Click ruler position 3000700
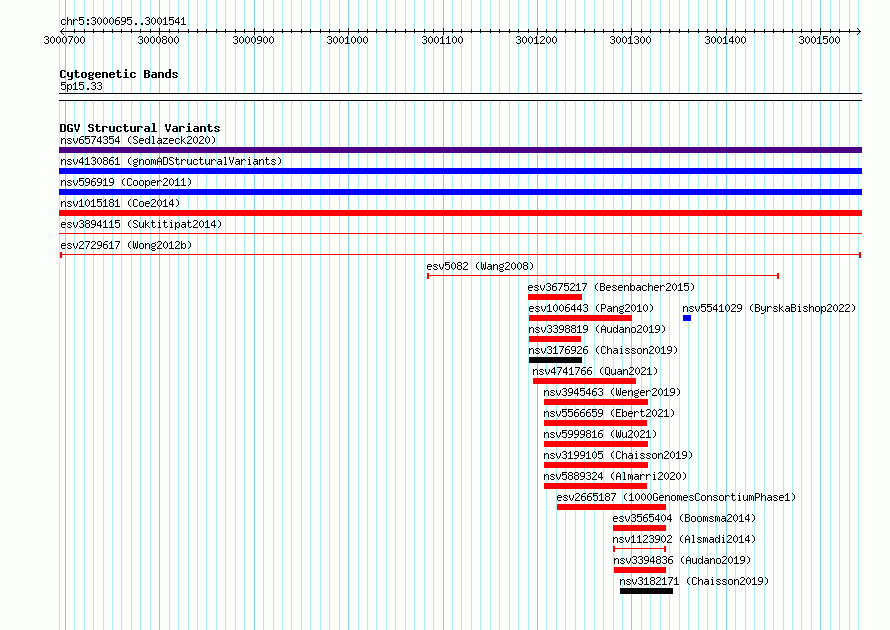Image resolution: width=890 pixels, height=630 pixels. tap(64, 40)
